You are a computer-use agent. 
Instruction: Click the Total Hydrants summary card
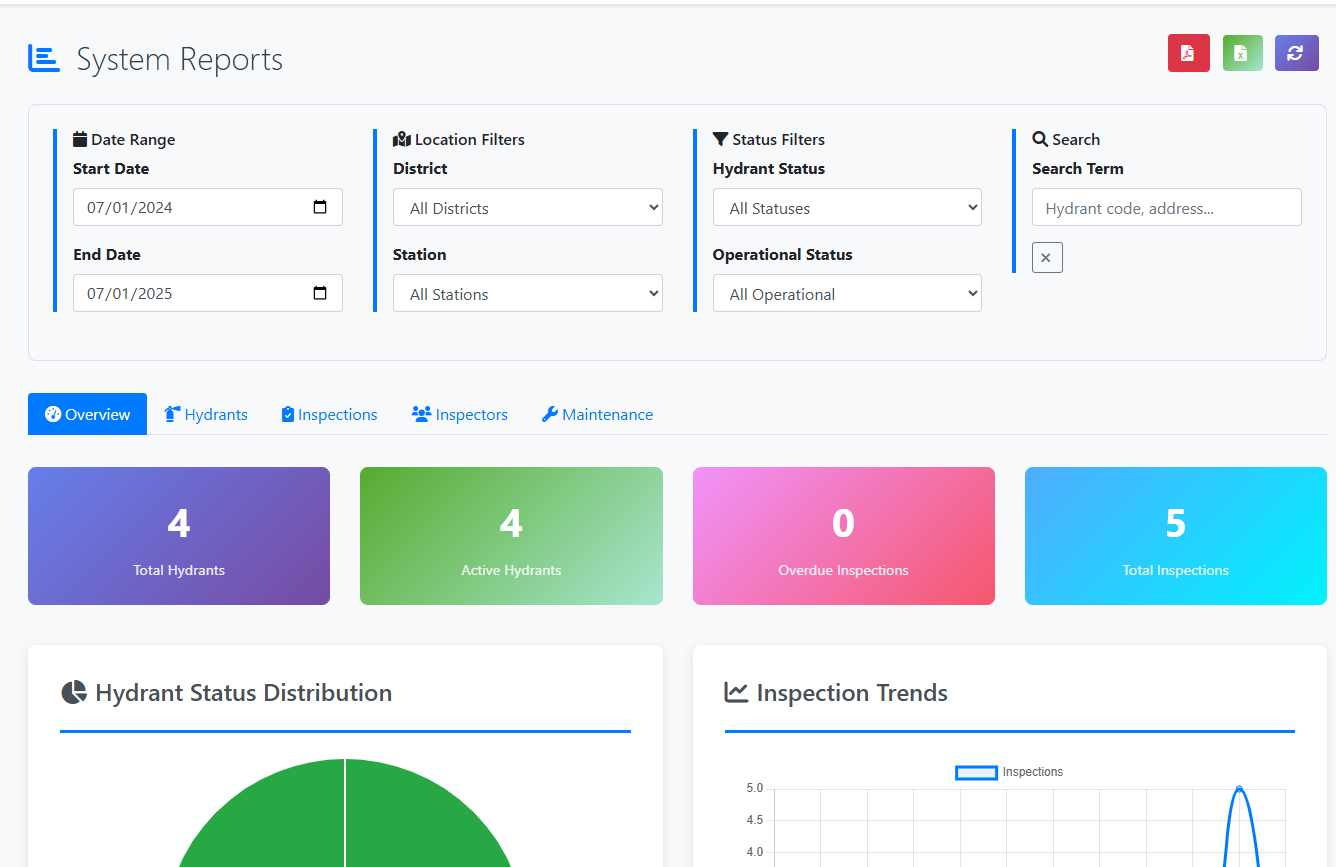click(x=179, y=536)
